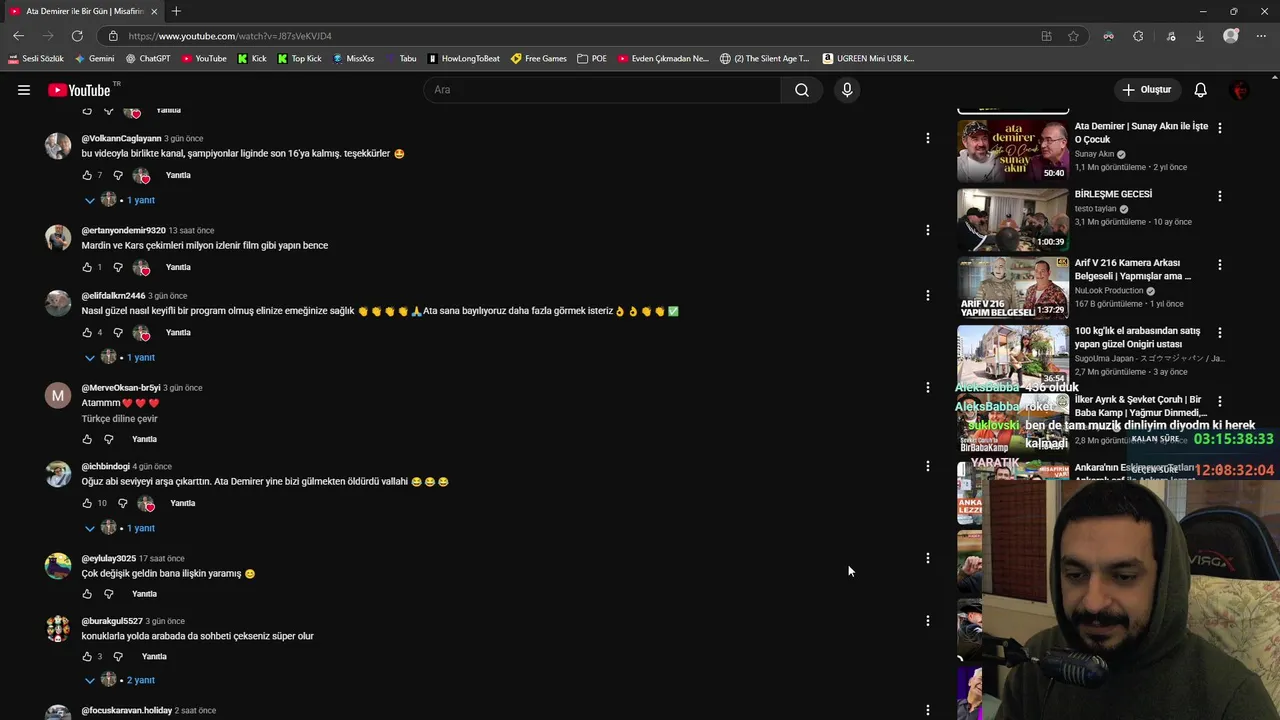Open the browser application hamburger menu

coord(1260,36)
